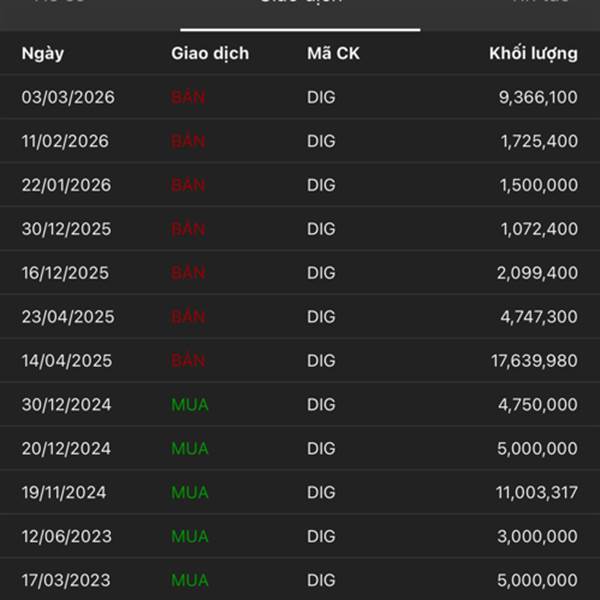Open the 16/12/2025 sell transaction date
600x600 pixels.
pos(66,273)
